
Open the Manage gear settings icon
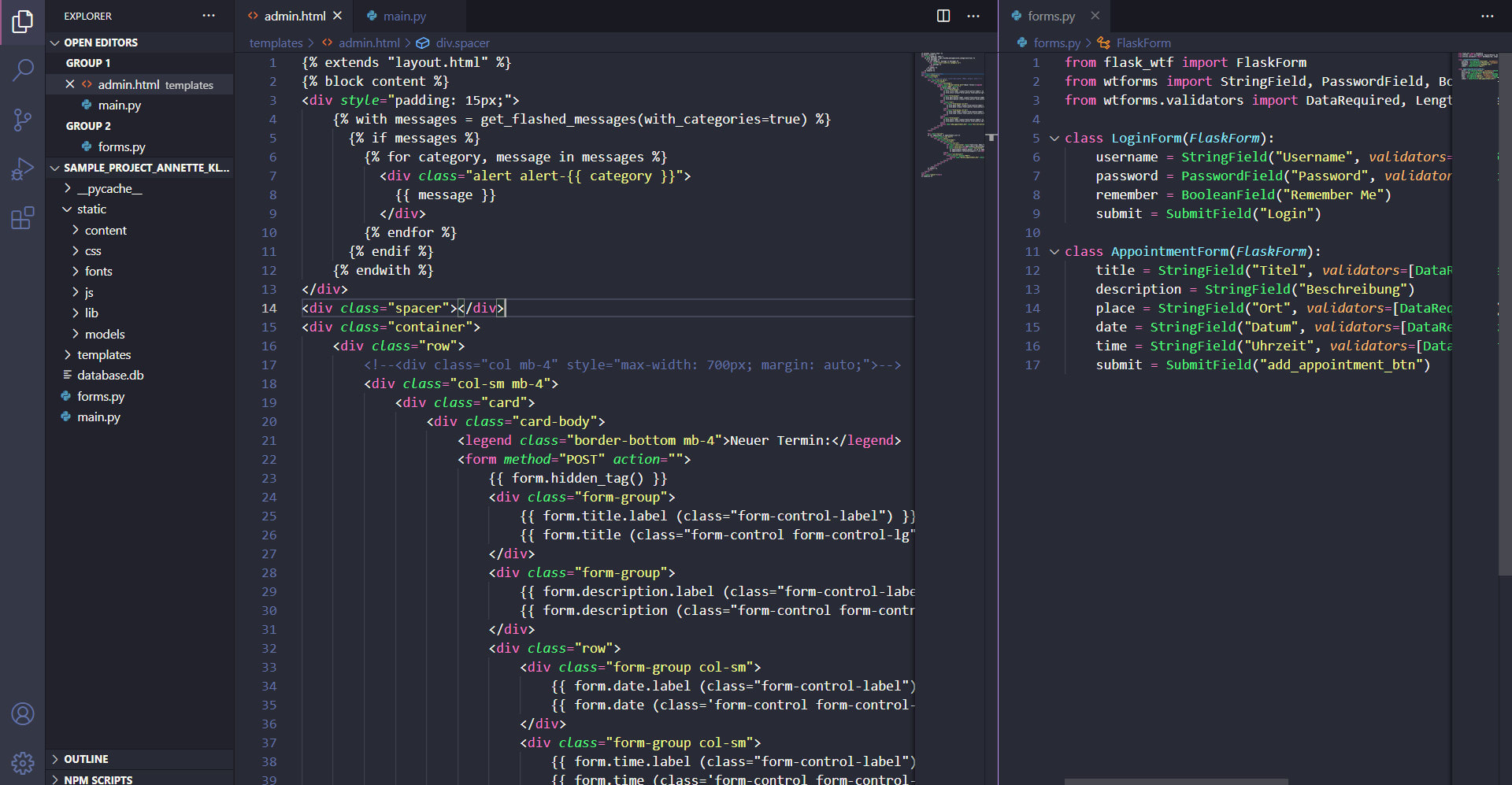(x=23, y=762)
